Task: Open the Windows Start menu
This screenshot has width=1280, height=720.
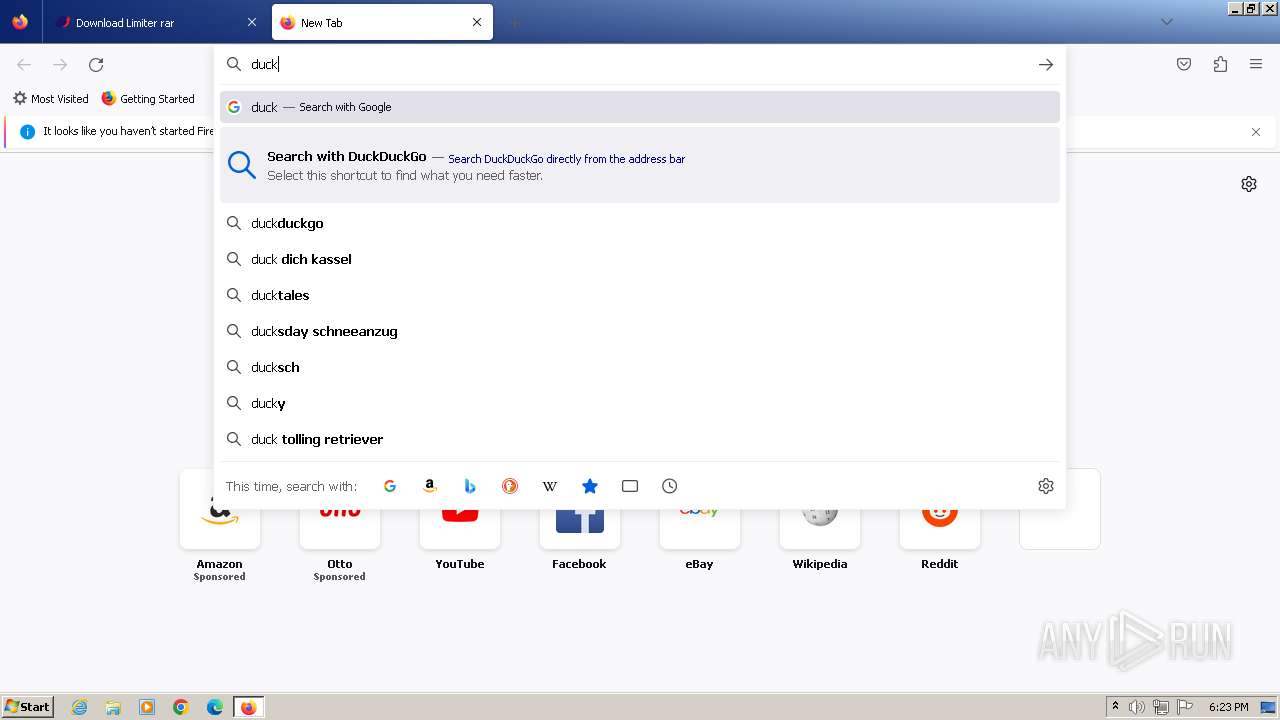Action: 27,707
